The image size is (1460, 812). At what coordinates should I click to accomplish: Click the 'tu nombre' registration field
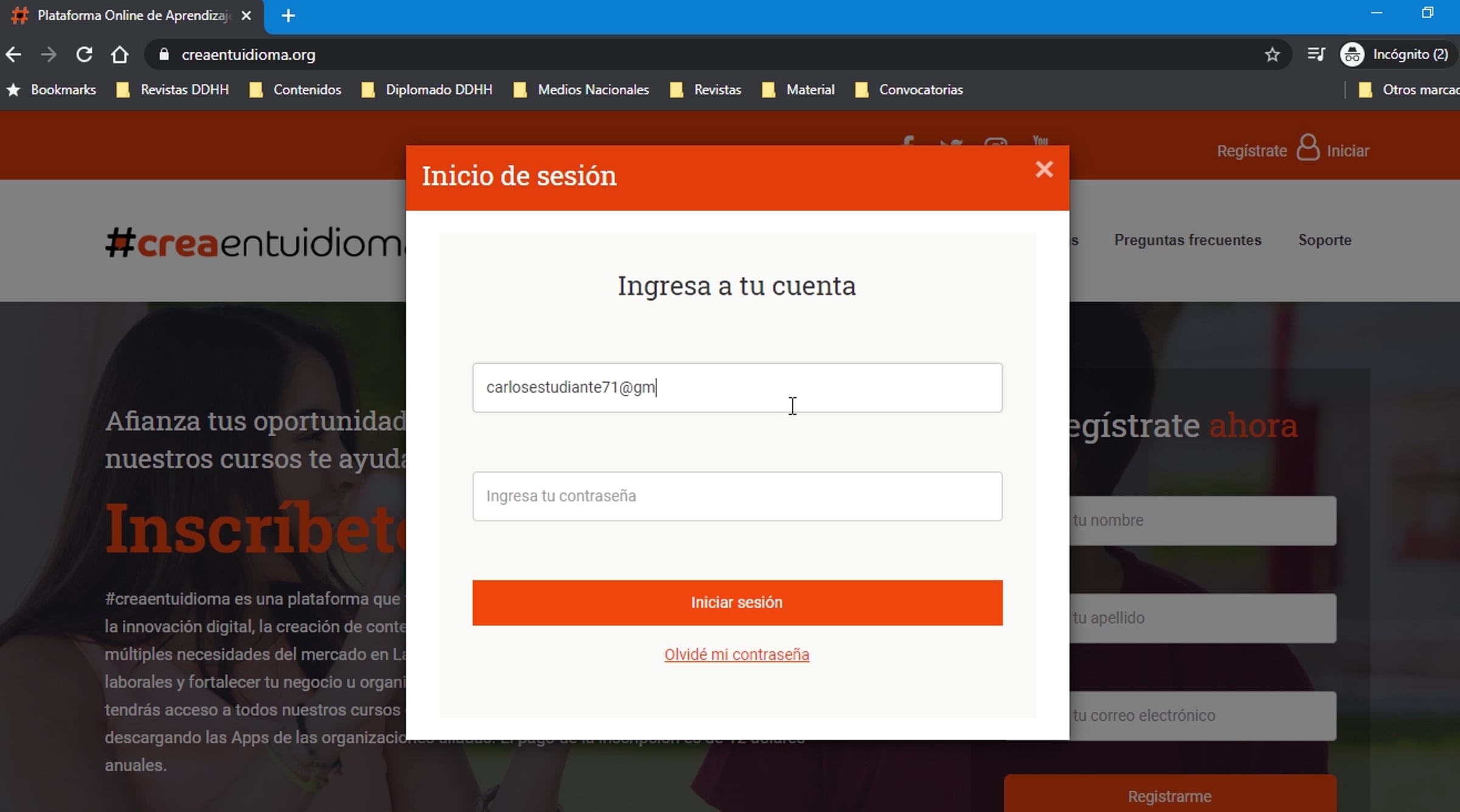pyautogui.click(x=1203, y=521)
